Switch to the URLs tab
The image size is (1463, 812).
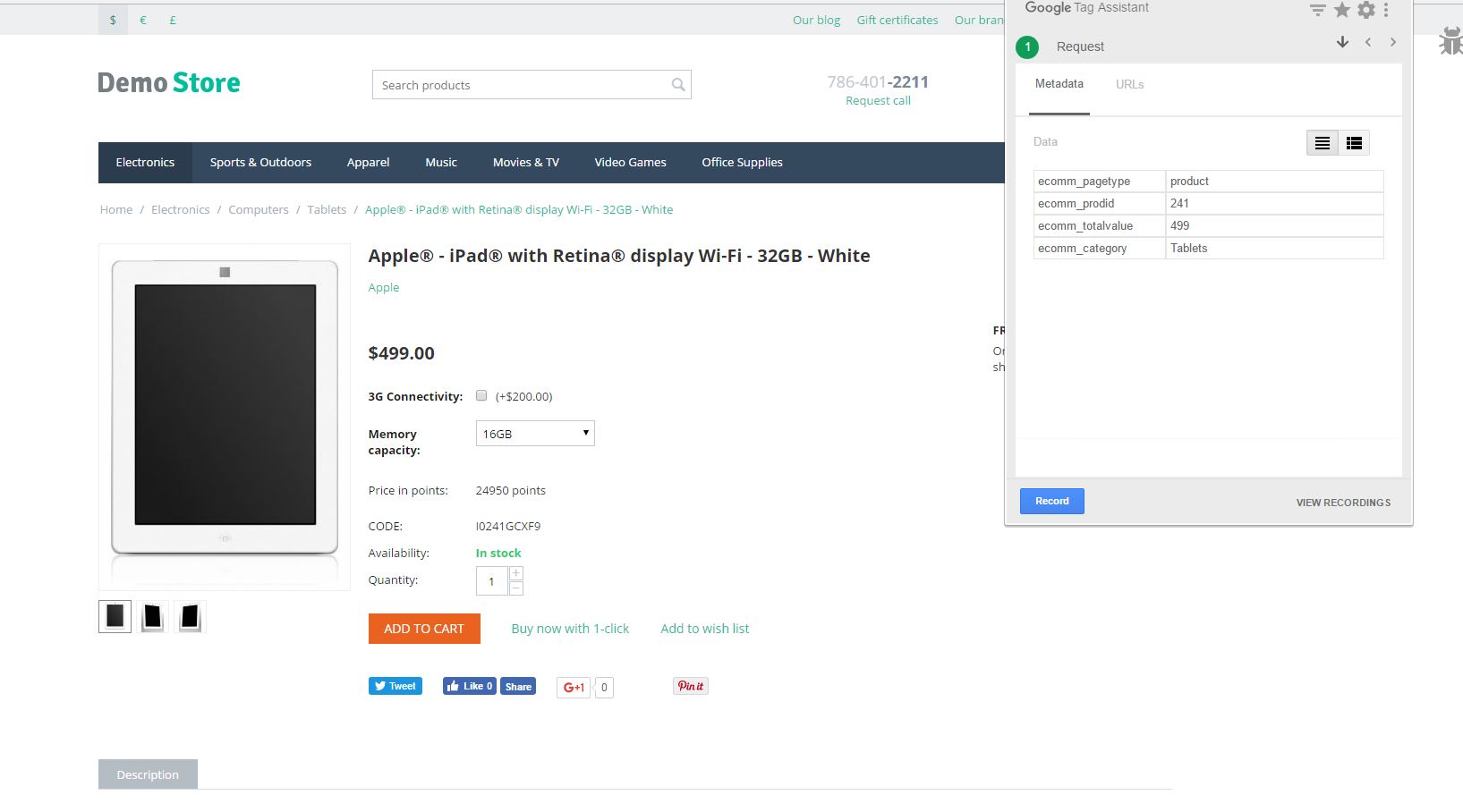(1129, 84)
